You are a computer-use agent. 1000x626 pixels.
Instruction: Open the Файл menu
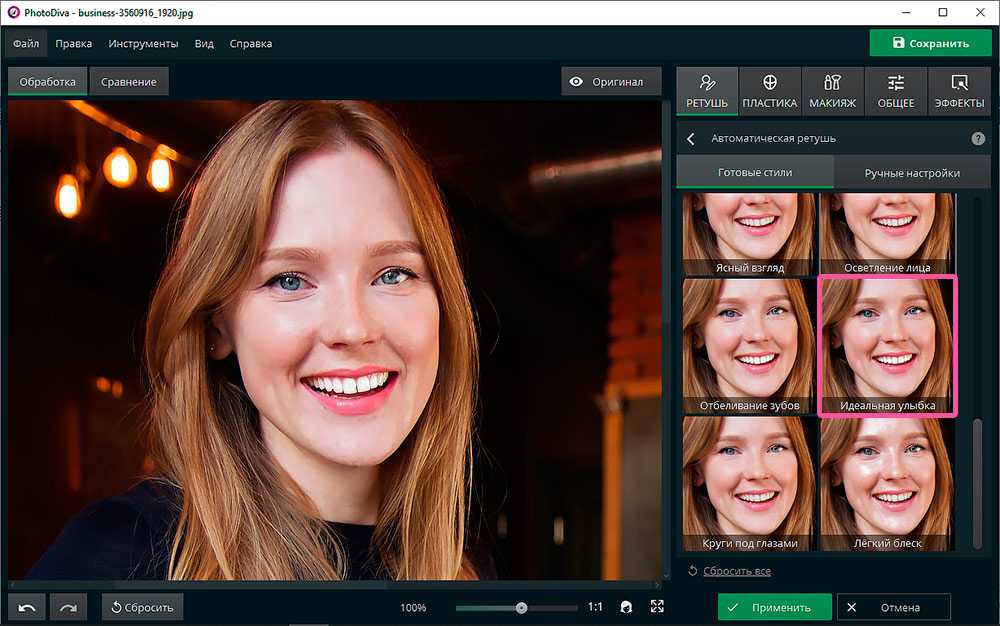[26, 44]
